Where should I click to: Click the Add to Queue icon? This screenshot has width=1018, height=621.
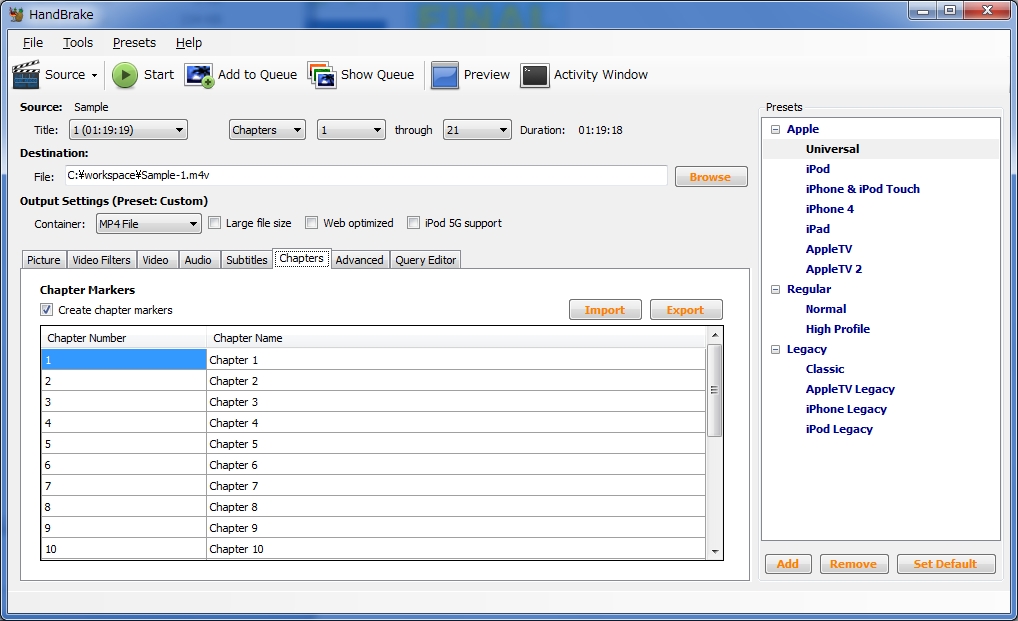[199, 75]
